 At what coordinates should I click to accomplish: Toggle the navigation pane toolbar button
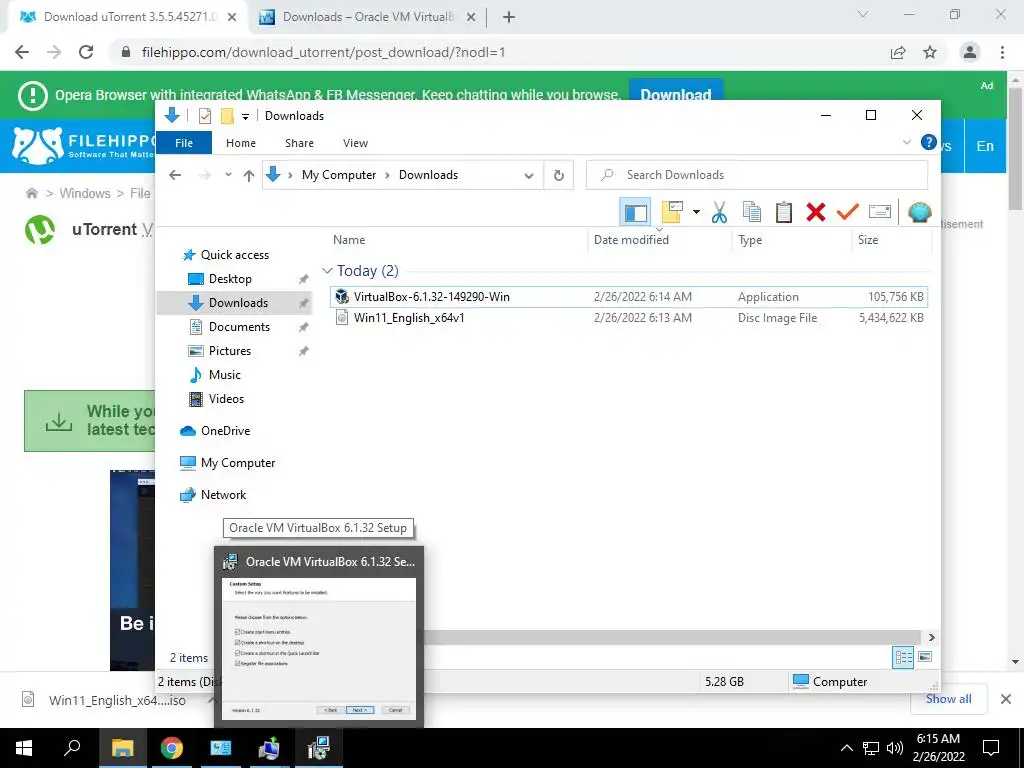pyautogui.click(x=635, y=212)
